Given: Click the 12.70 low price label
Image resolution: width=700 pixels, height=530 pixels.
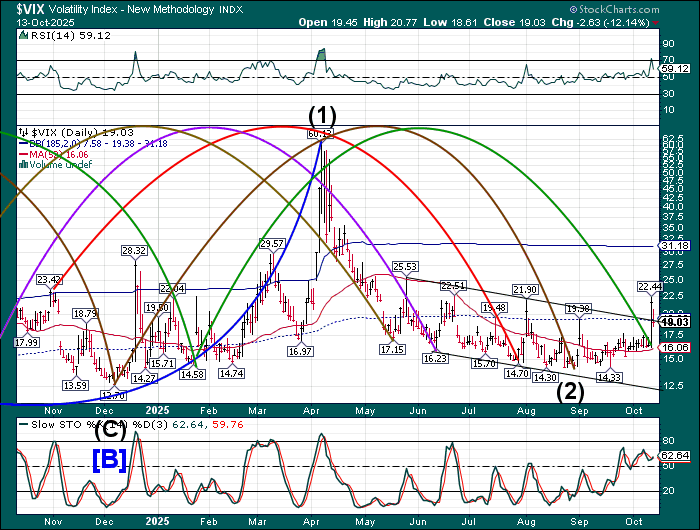Looking at the screenshot, I should 113,395.
